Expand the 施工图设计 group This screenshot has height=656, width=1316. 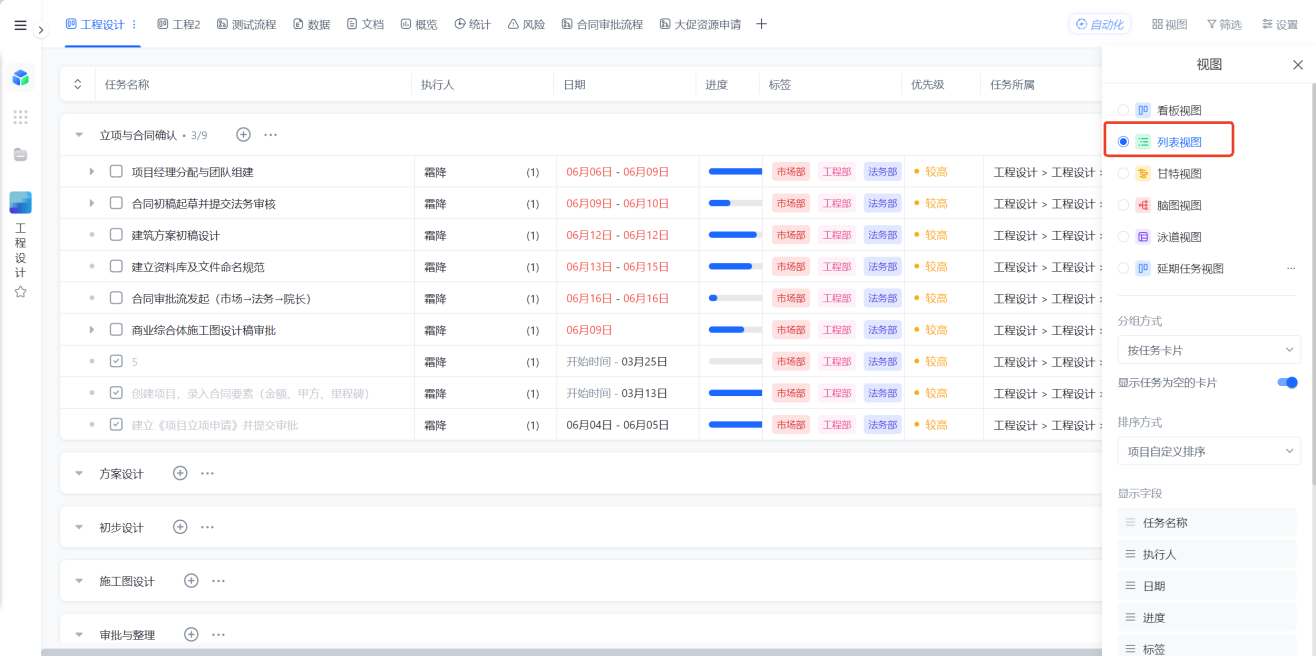pos(79,581)
